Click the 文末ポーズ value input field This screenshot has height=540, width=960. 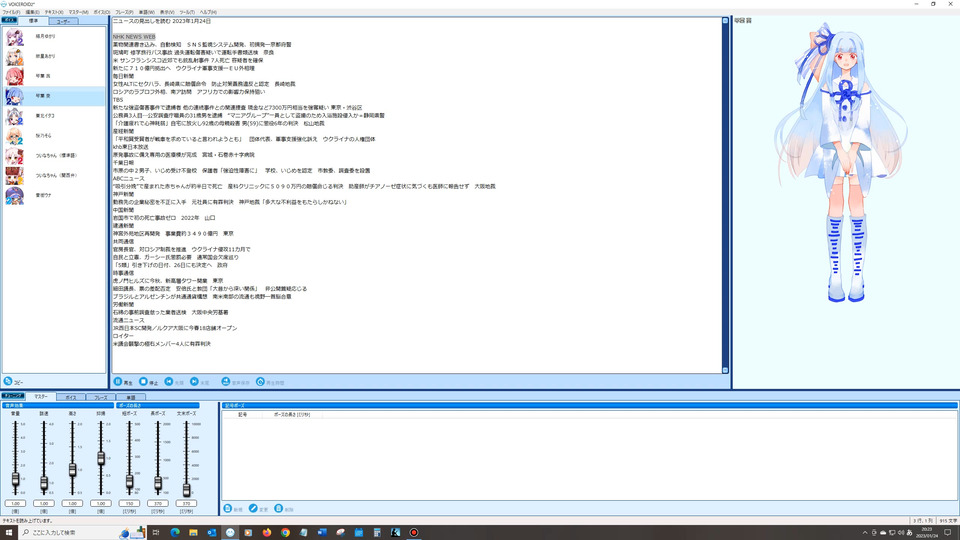[186, 503]
